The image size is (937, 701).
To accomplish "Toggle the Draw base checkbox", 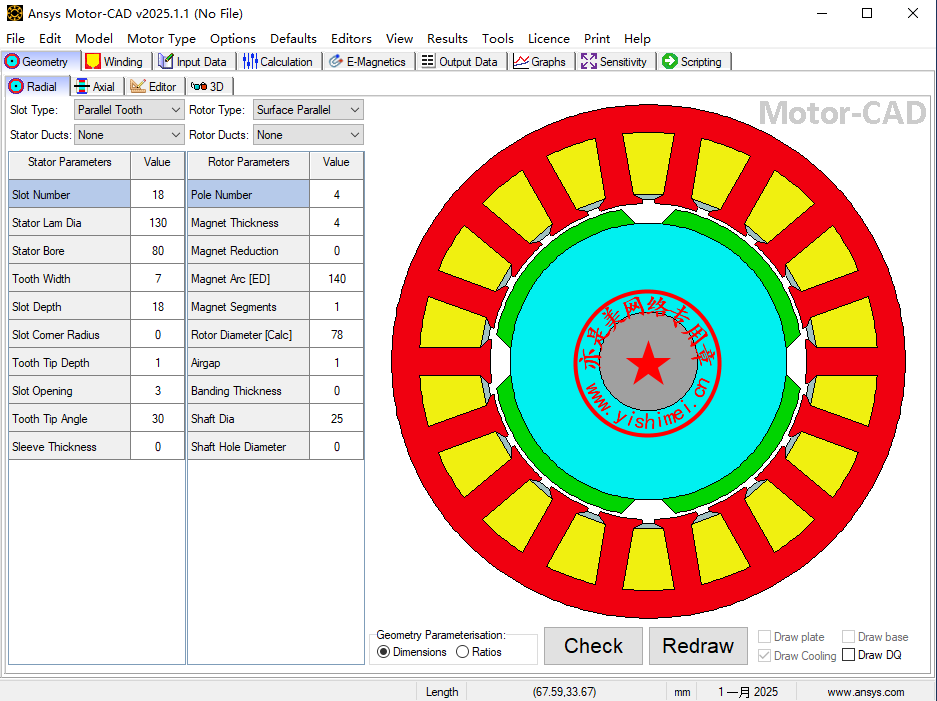I will coord(848,636).
